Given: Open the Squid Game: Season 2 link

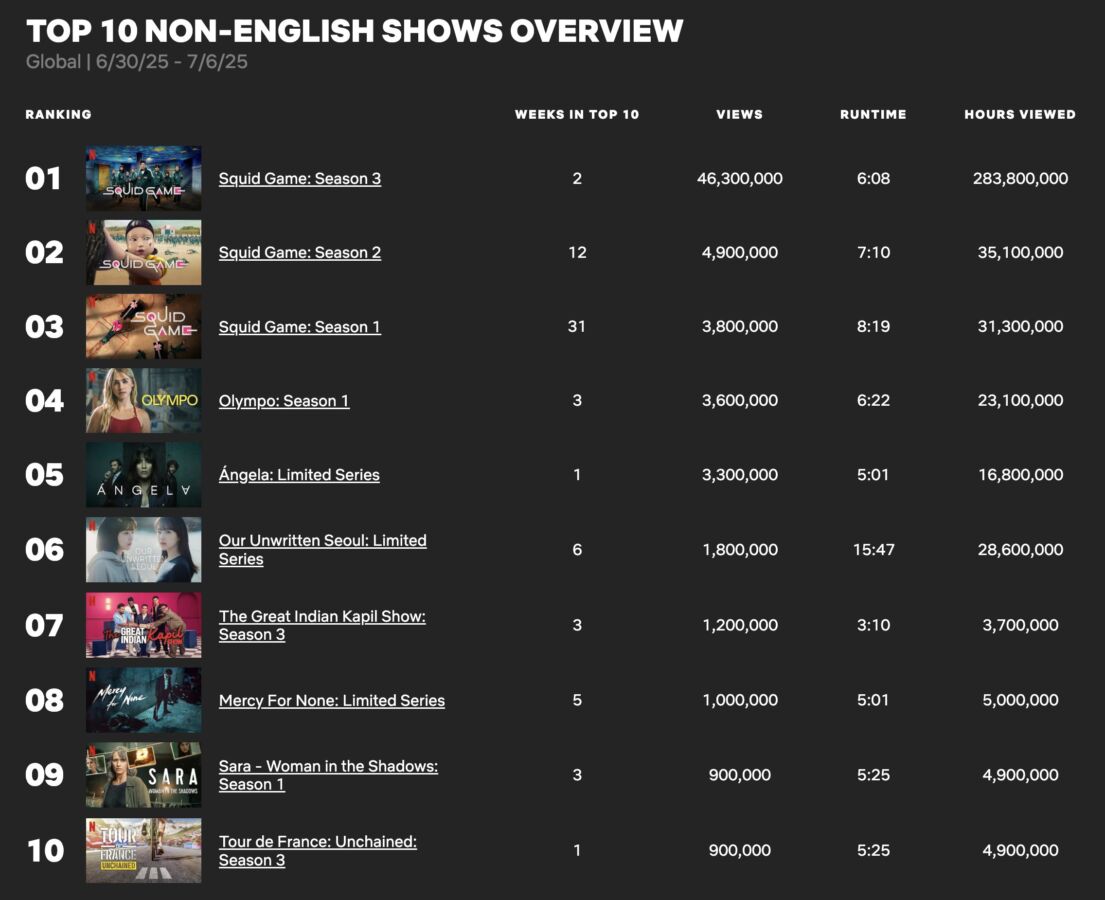Looking at the screenshot, I should [x=300, y=252].
